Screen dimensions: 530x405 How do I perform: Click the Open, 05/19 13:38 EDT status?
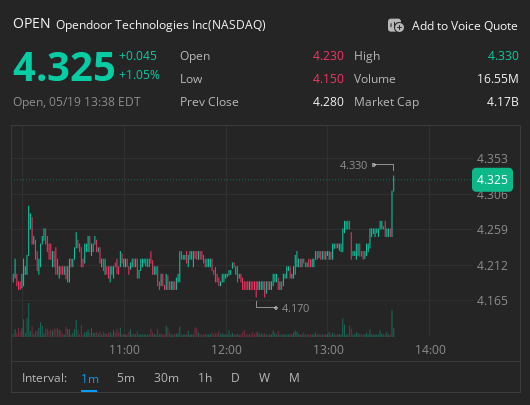click(x=77, y=102)
